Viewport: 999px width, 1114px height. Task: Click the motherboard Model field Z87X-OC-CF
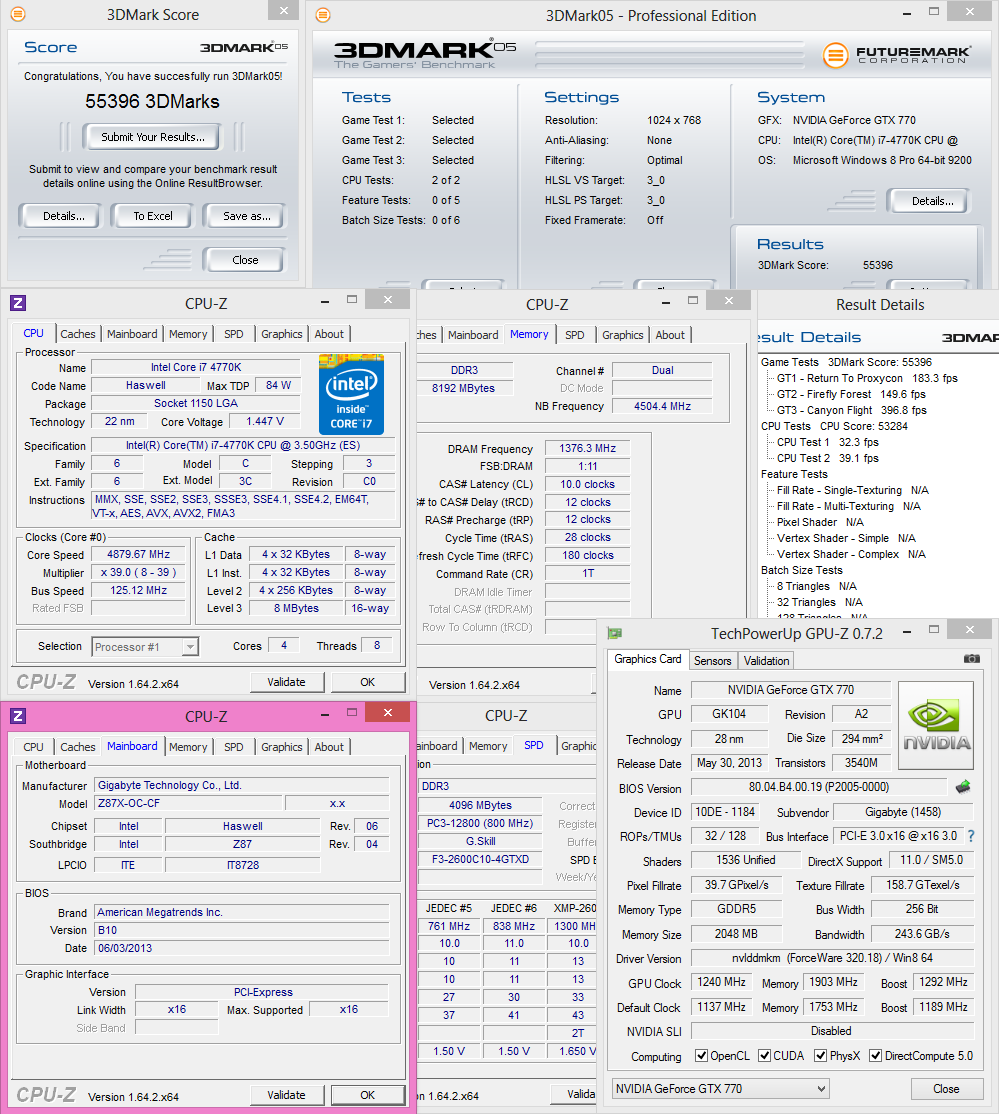click(188, 804)
